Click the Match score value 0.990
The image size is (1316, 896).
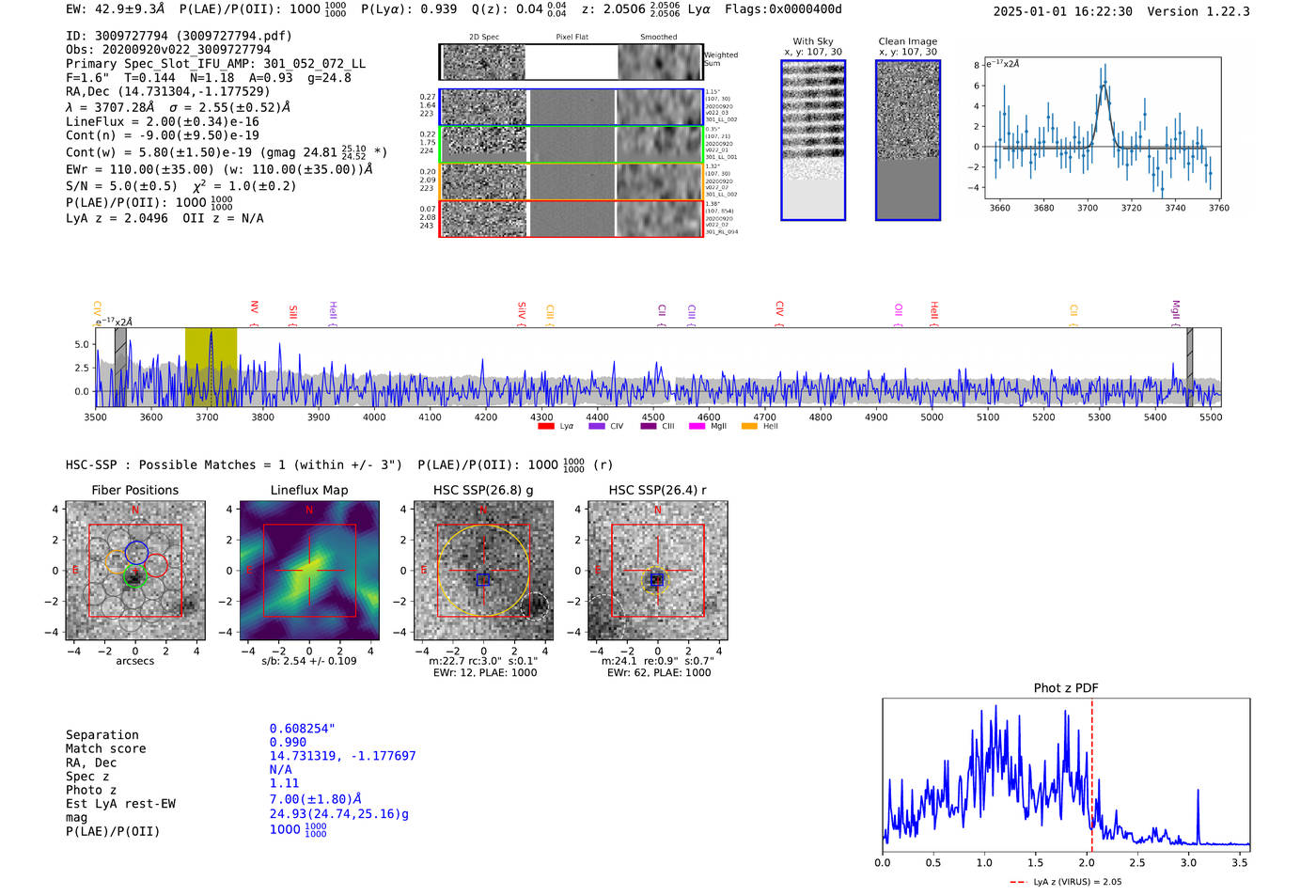[288, 743]
